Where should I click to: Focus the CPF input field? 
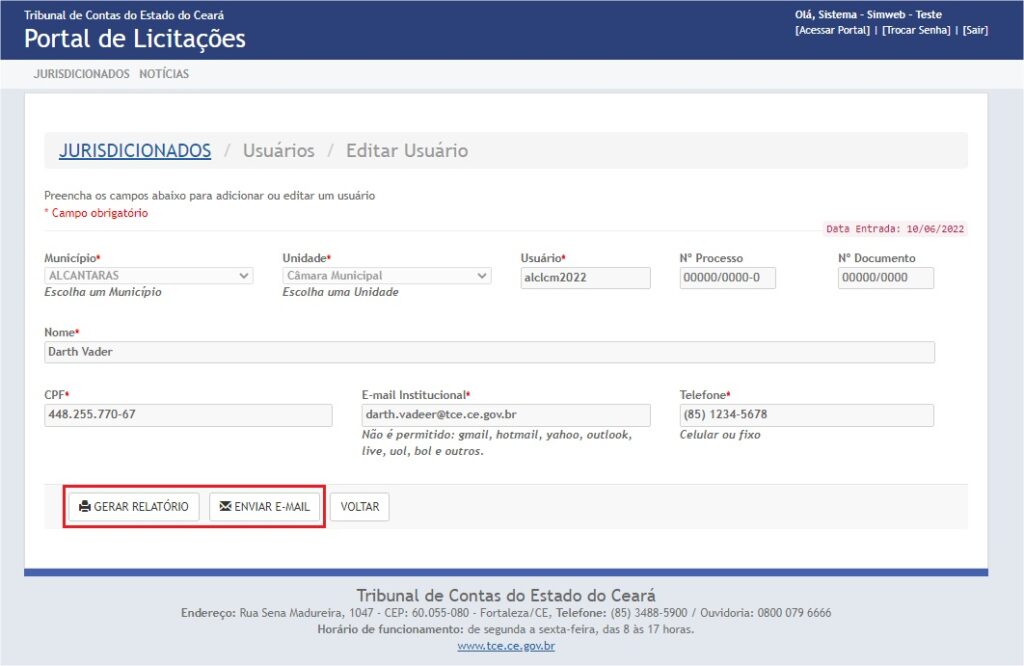188,415
